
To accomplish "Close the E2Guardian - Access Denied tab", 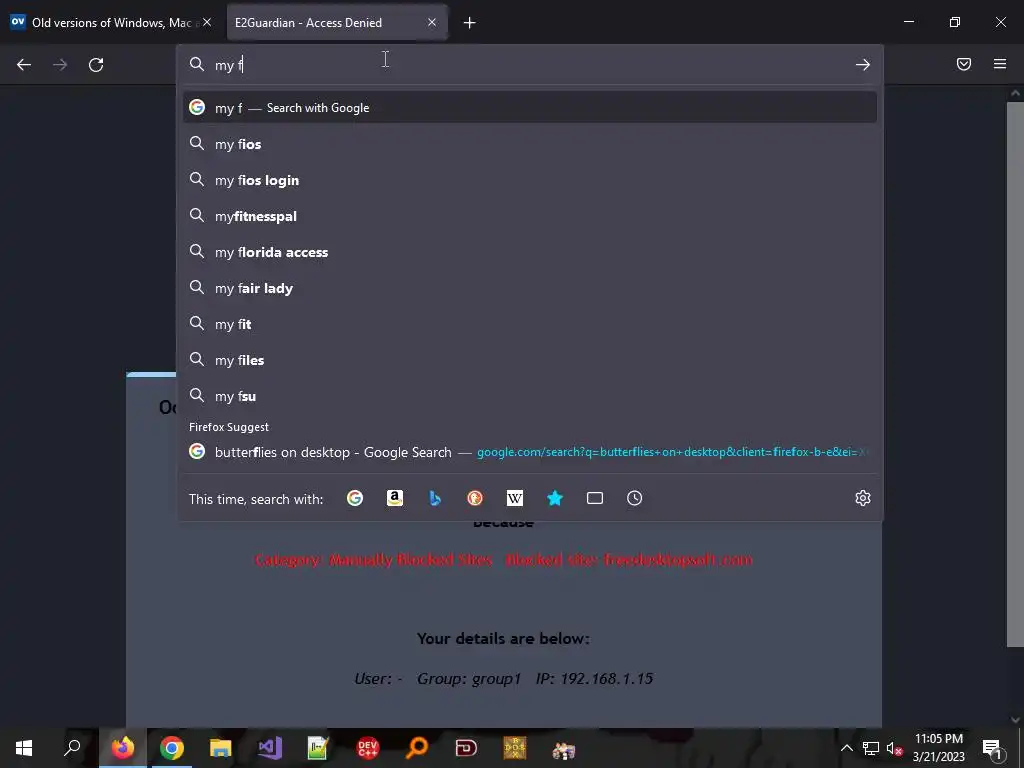I will click(x=432, y=22).
